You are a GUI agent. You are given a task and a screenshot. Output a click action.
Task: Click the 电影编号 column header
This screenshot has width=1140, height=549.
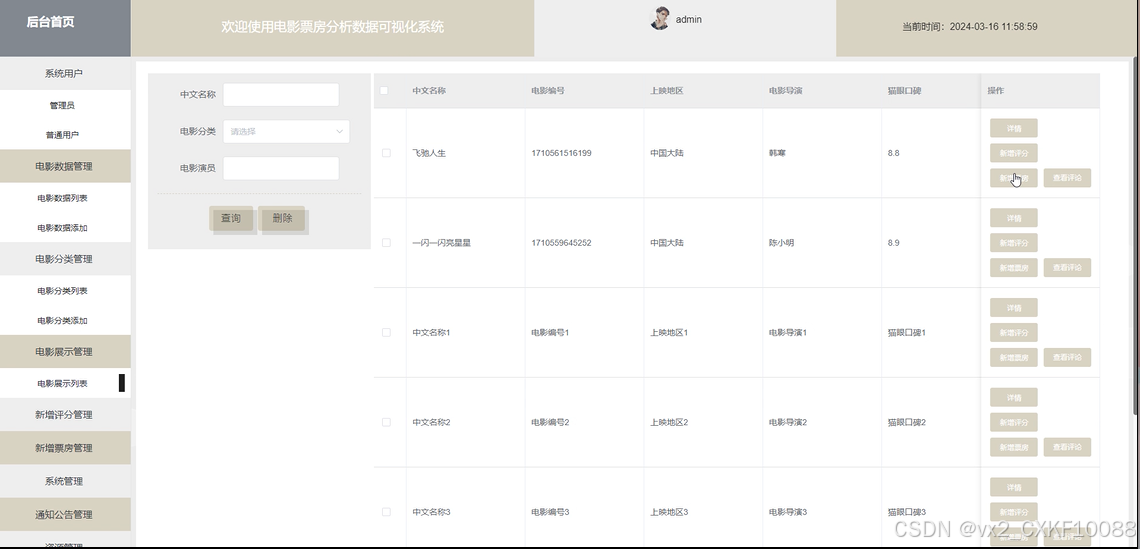click(548, 91)
